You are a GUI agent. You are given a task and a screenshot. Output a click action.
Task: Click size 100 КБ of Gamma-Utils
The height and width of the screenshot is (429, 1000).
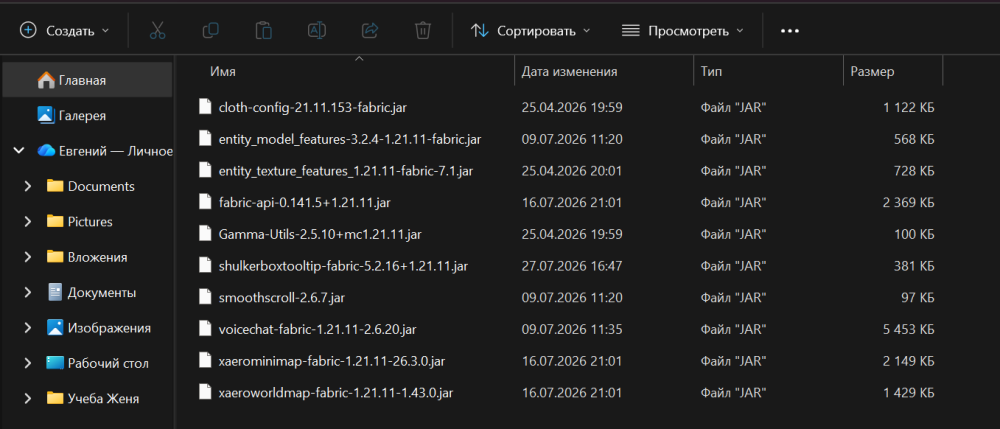click(915, 234)
